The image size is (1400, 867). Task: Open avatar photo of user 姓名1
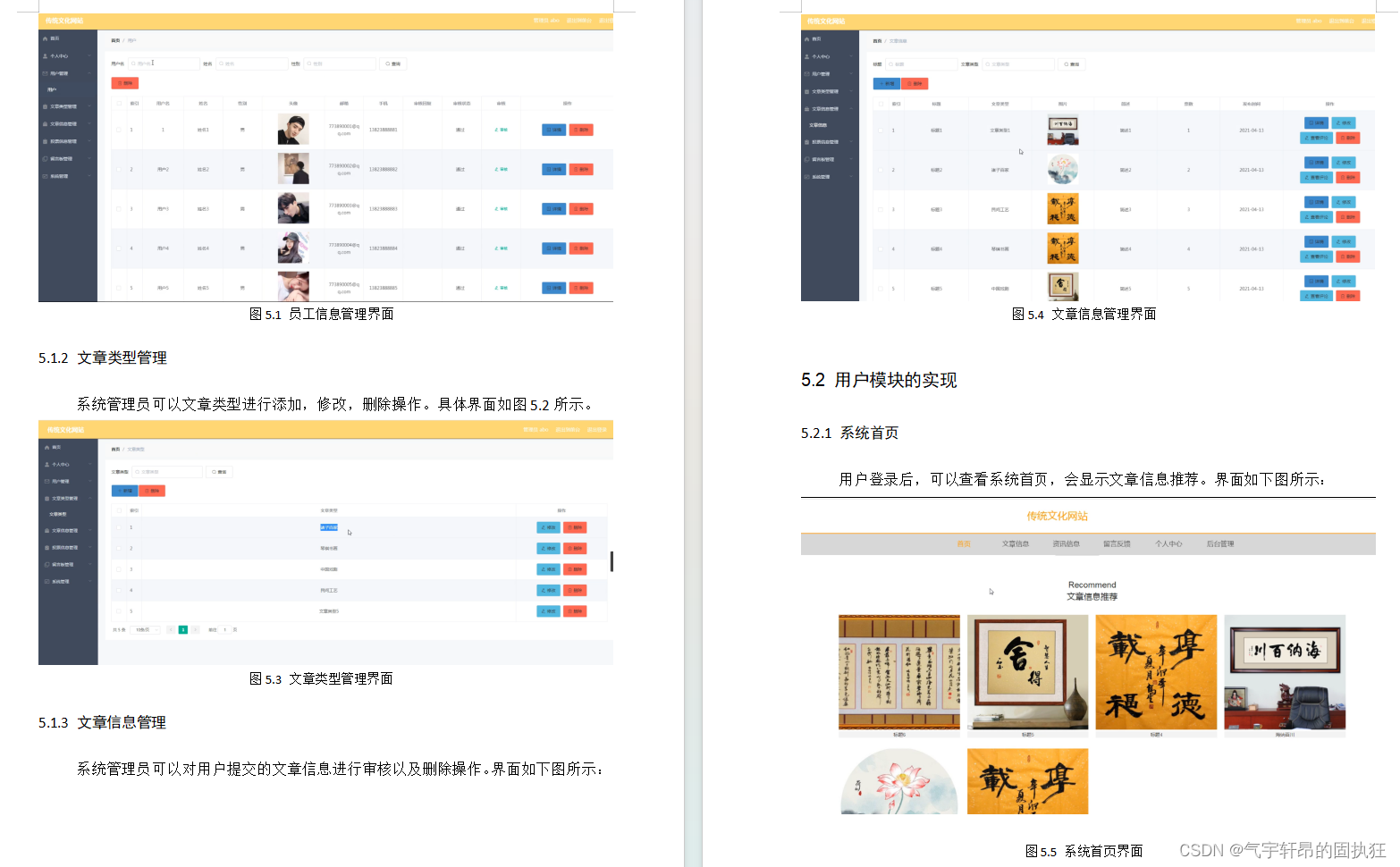(x=293, y=130)
